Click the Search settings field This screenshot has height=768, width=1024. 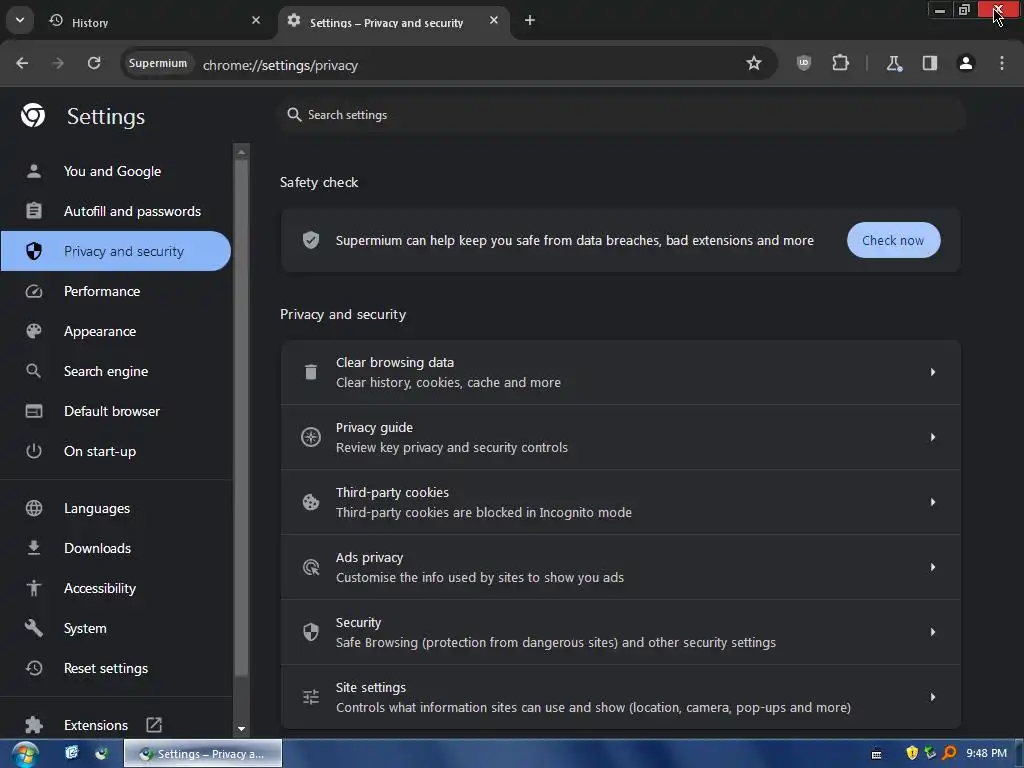click(622, 115)
